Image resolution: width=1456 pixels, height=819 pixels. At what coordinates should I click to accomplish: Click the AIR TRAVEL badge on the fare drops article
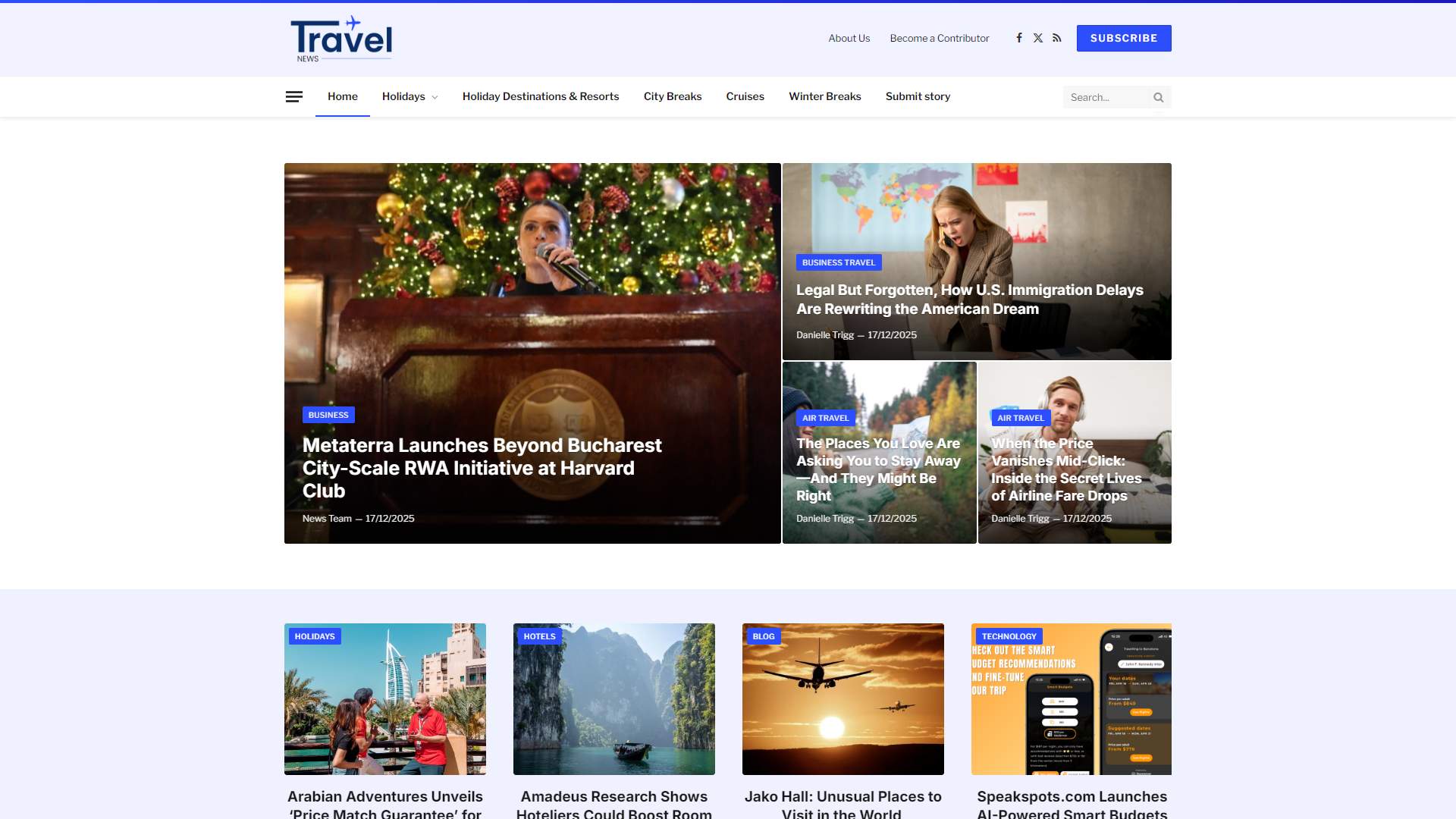tap(1020, 417)
